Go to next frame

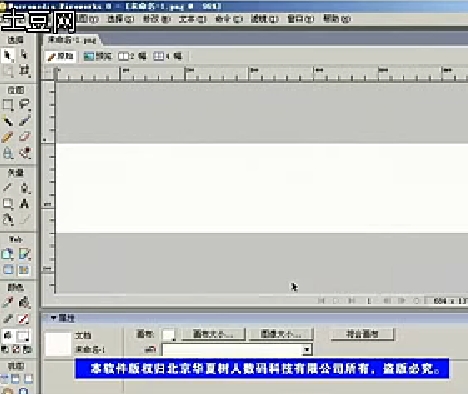point(401,301)
